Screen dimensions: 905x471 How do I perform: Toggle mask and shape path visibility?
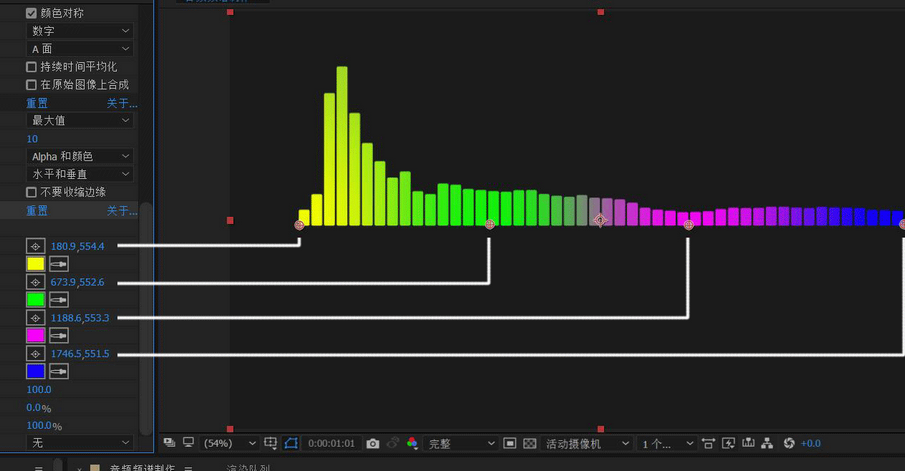[x=291, y=443]
